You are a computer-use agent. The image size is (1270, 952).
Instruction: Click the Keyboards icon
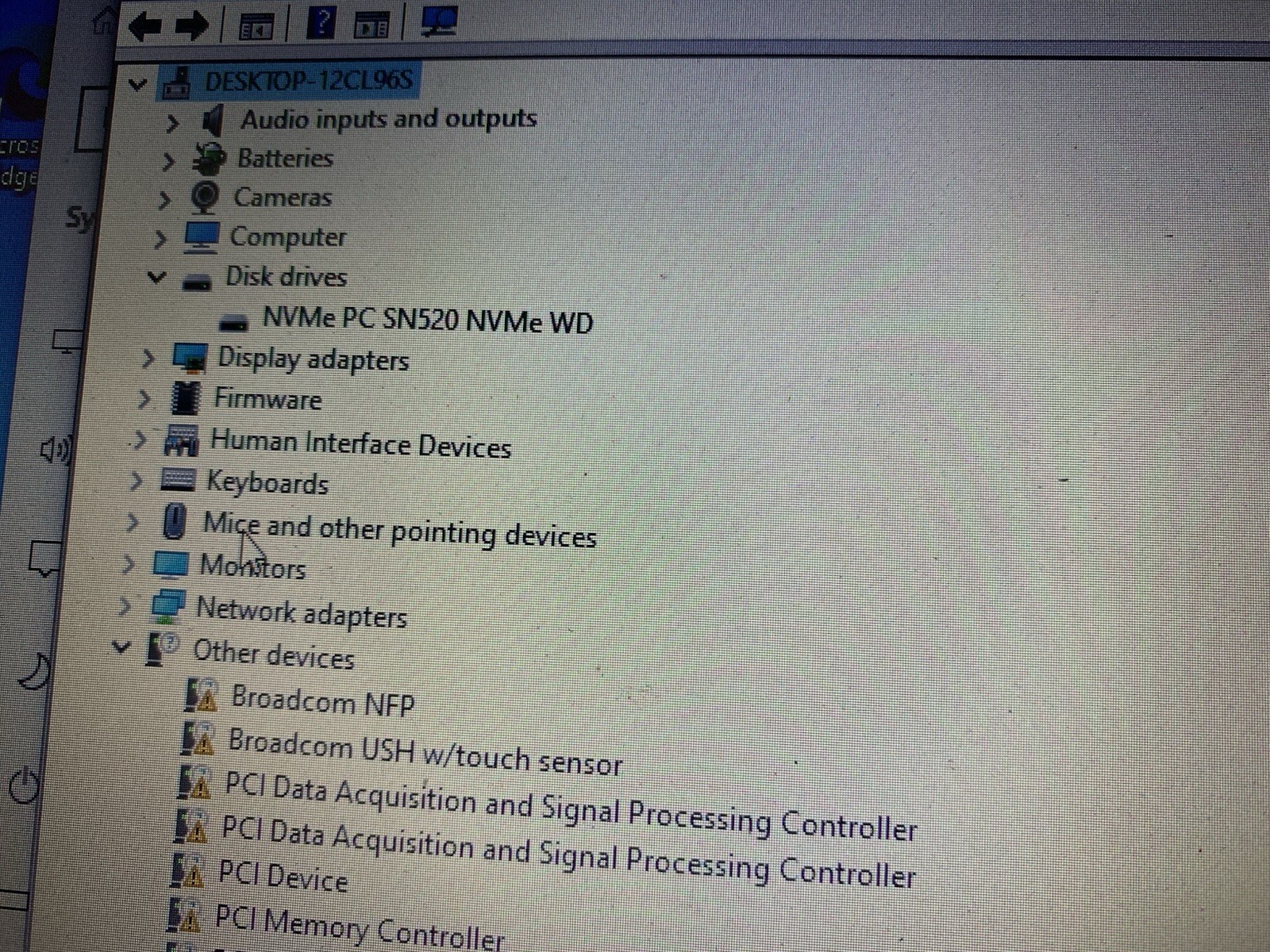[177, 480]
